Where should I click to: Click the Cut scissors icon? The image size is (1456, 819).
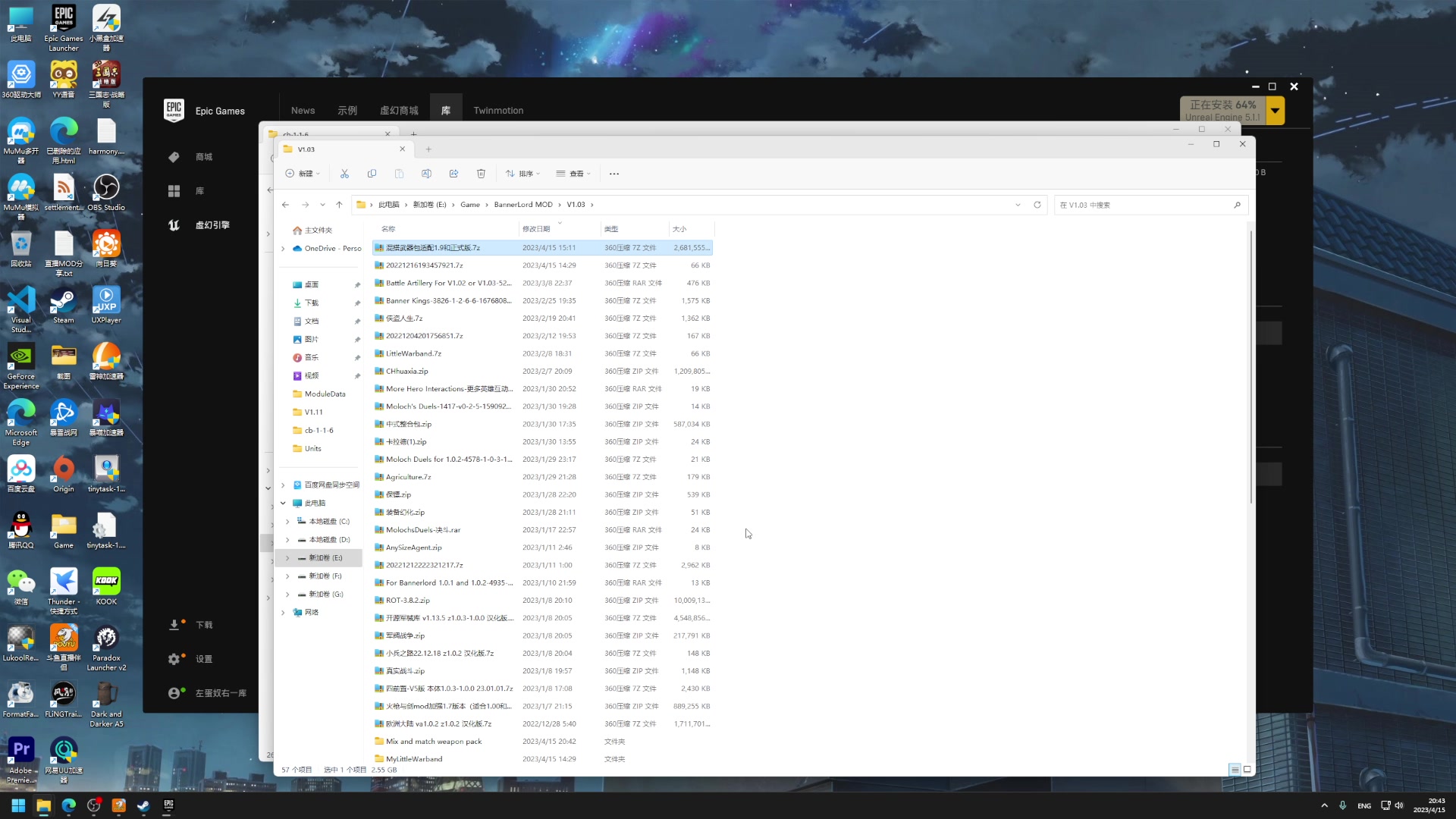(344, 174)
